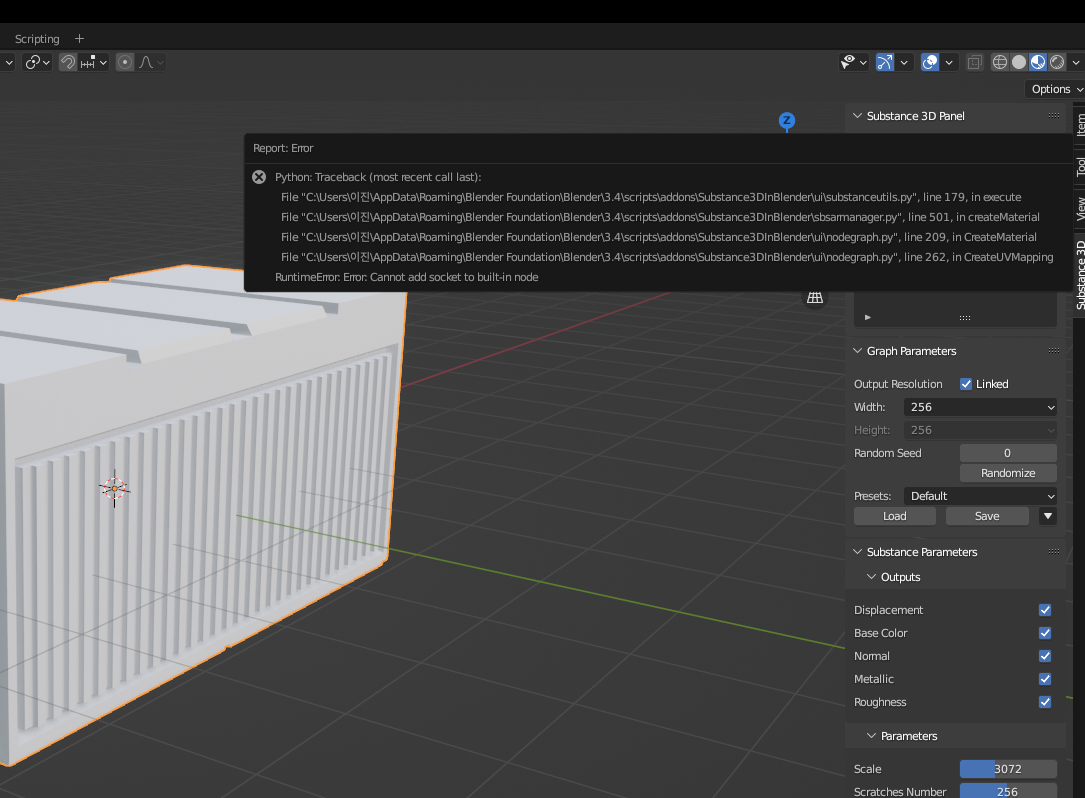This screenshot has width=1085, height=798.
Task: Uncheck the Linked output resolution checkbox
Action: pyautogui.click(x=966, y=383)
